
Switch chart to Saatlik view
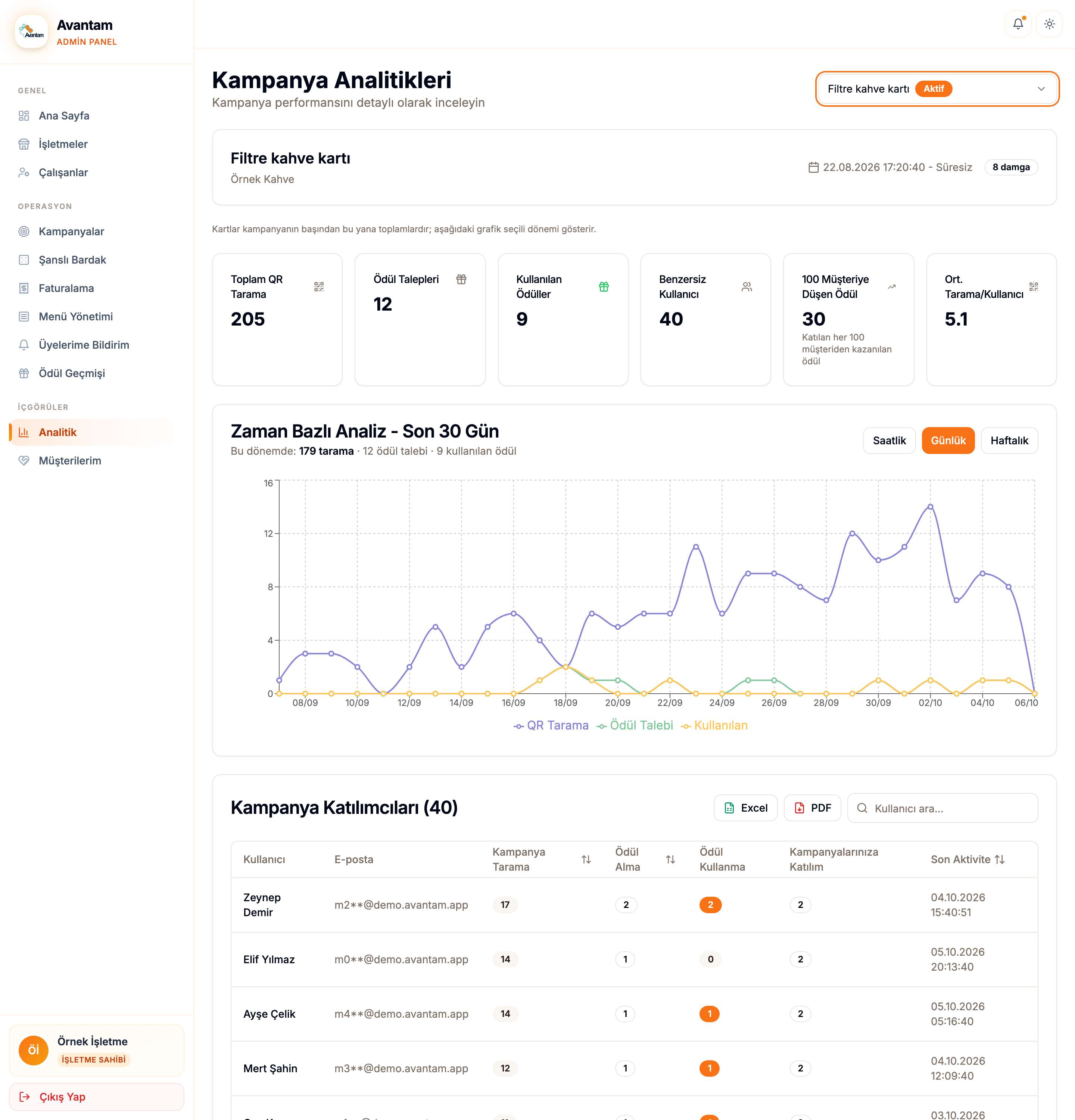[x=889, y=441]
